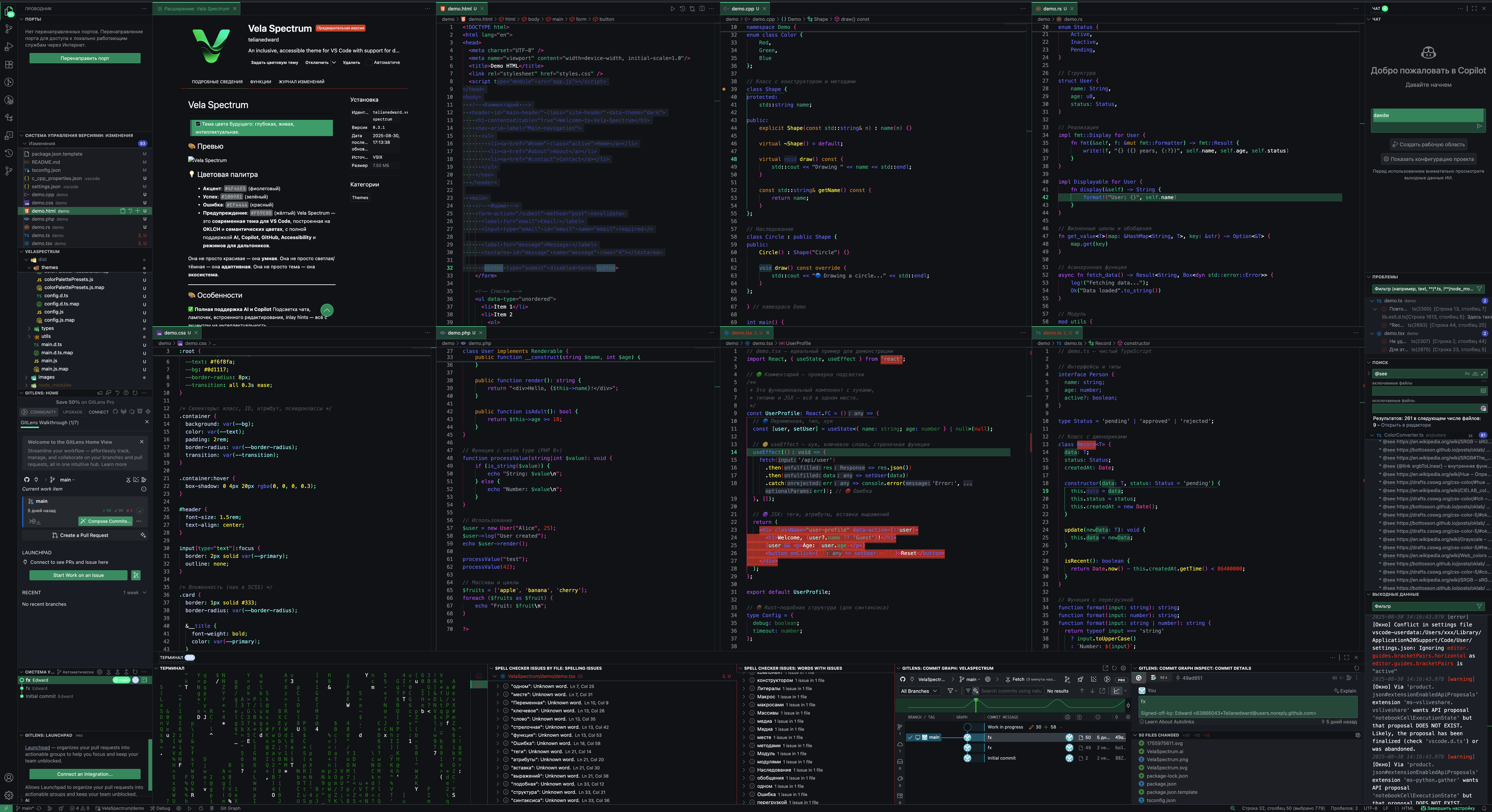Refresh the GitLens Commit Graph panel
Screen dimensions: 1492x812
[x=1114, y=668]
